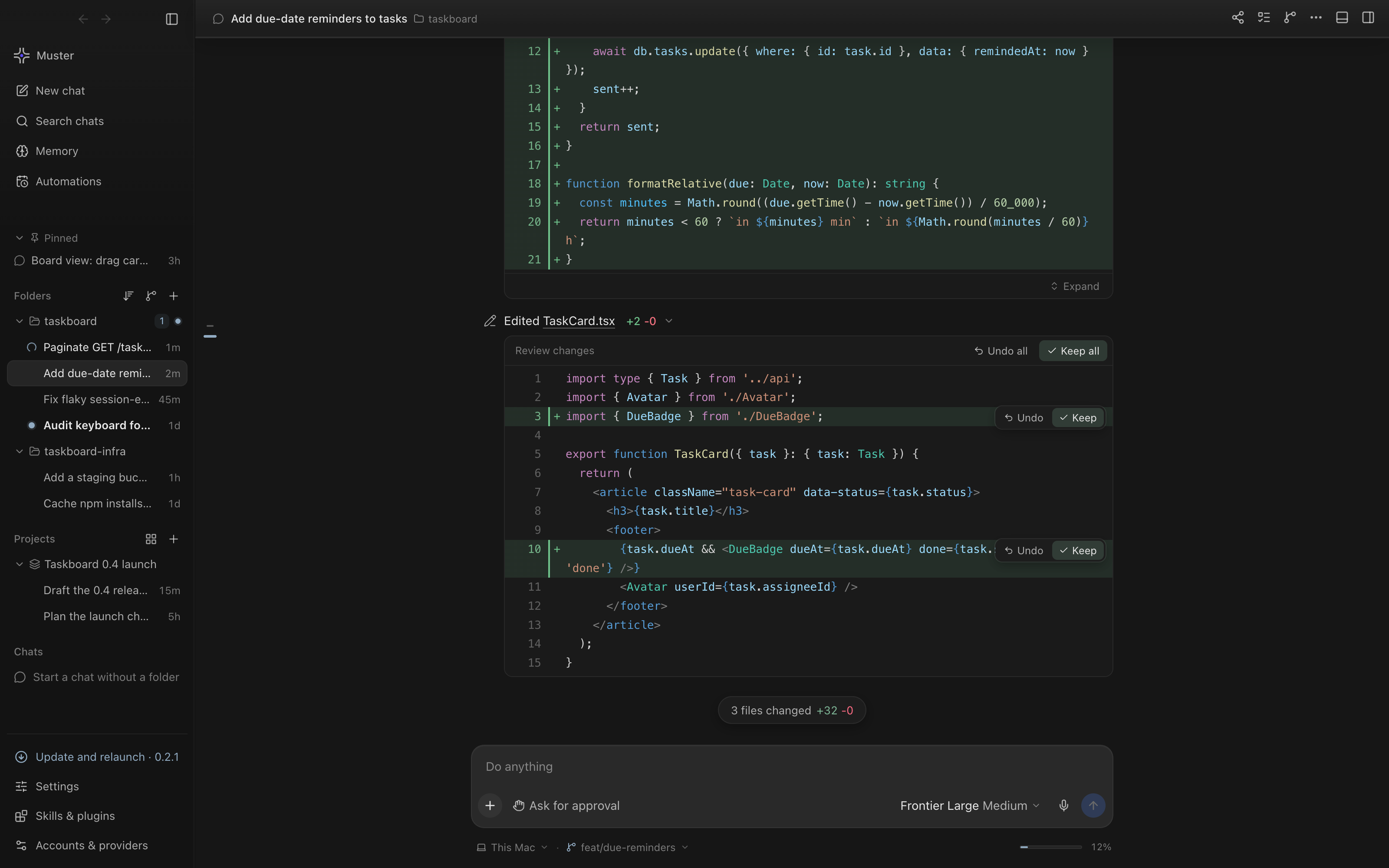
Task: Add a new folder with plus icon
Action: (x=173, y=296)
